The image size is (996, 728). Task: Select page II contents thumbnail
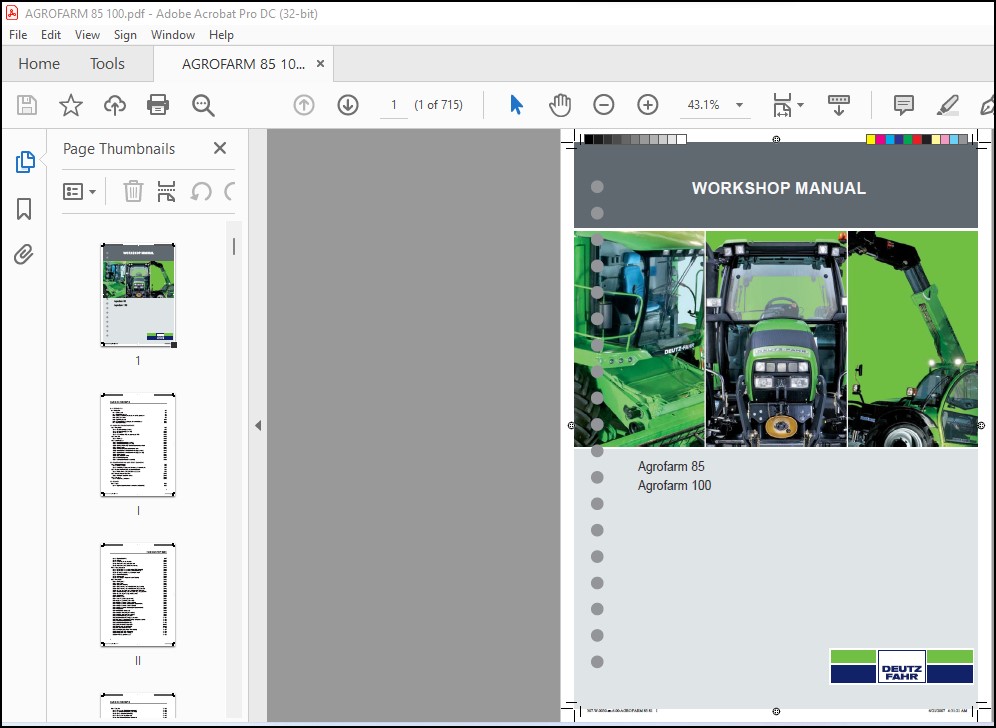pos(138,595)
